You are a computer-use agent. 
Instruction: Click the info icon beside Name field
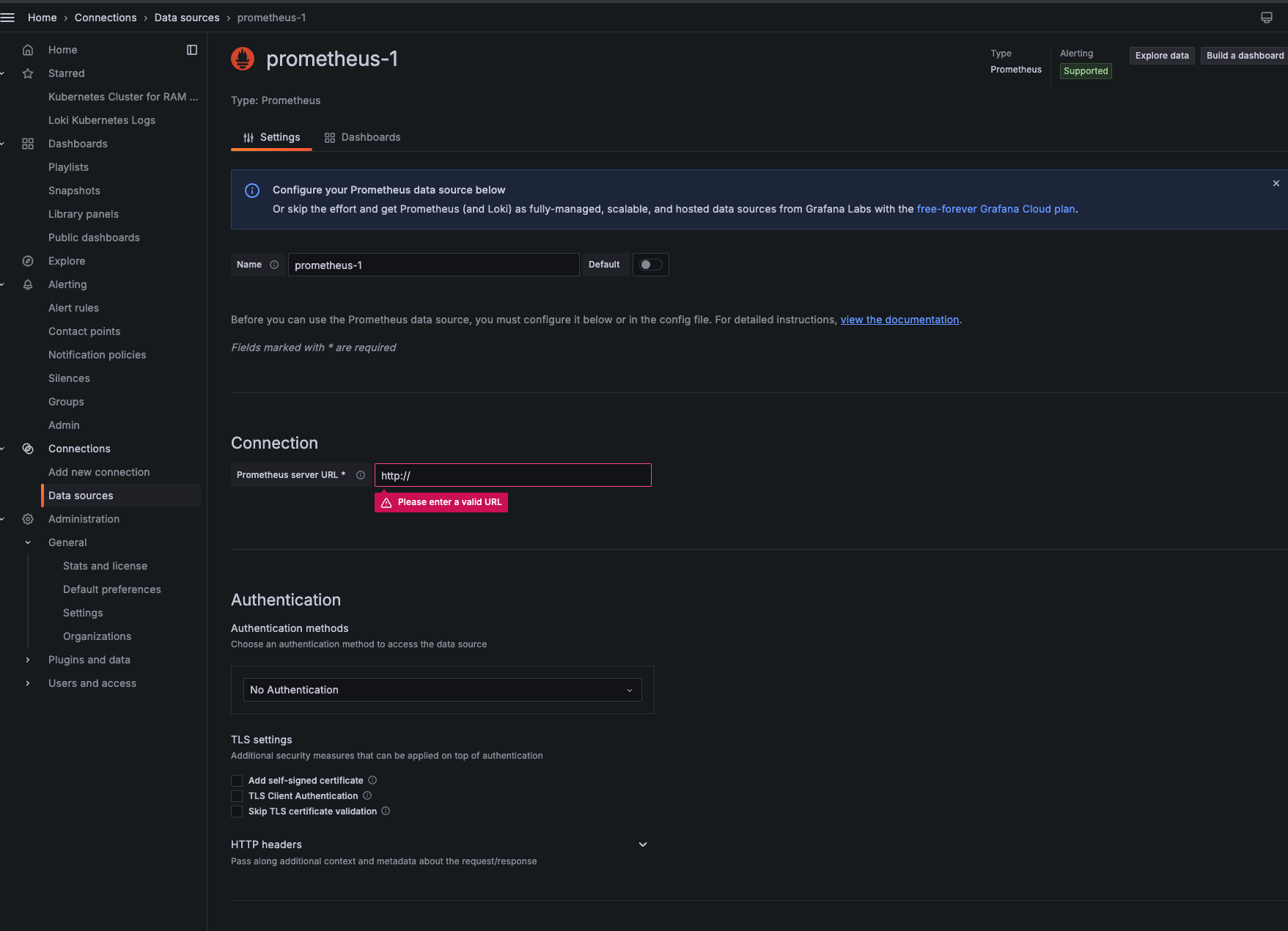(274, 265)
